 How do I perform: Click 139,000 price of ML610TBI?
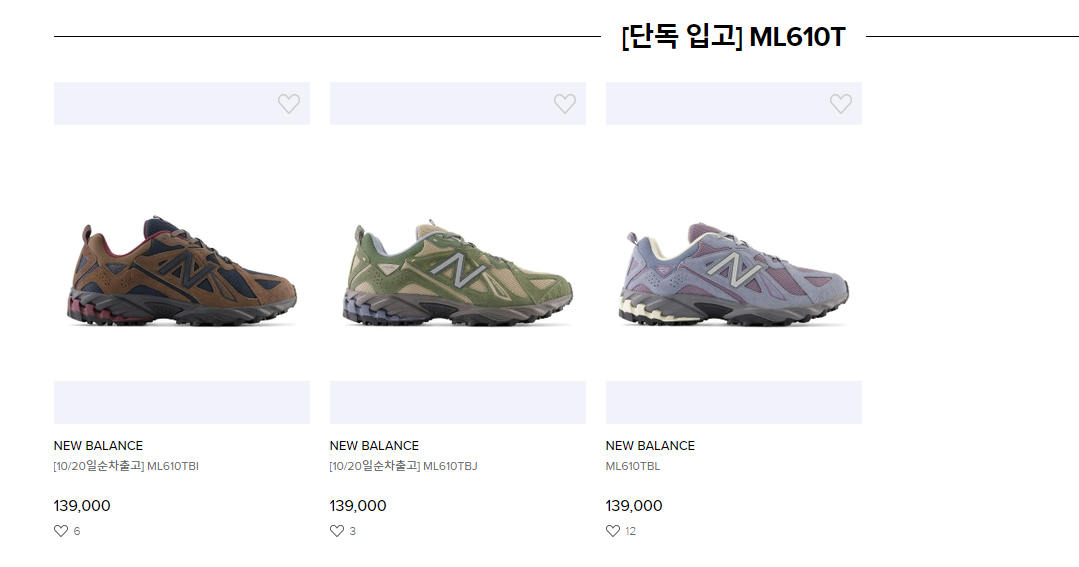click(82, 506)
